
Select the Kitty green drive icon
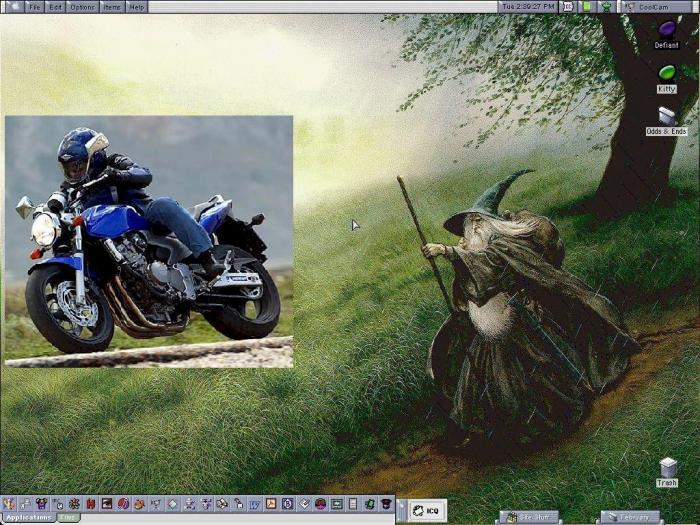(x=667, y=73)
